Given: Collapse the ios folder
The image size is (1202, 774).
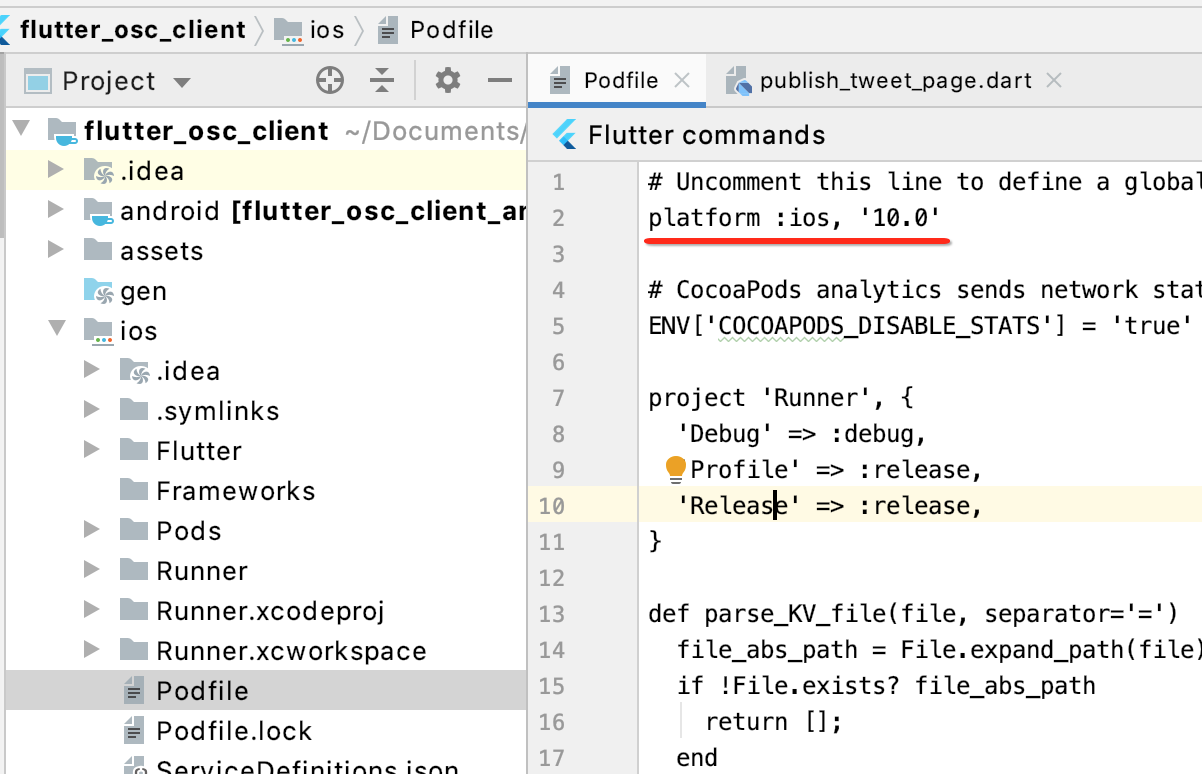Looking at the screenshot, I should click(56, 330).
